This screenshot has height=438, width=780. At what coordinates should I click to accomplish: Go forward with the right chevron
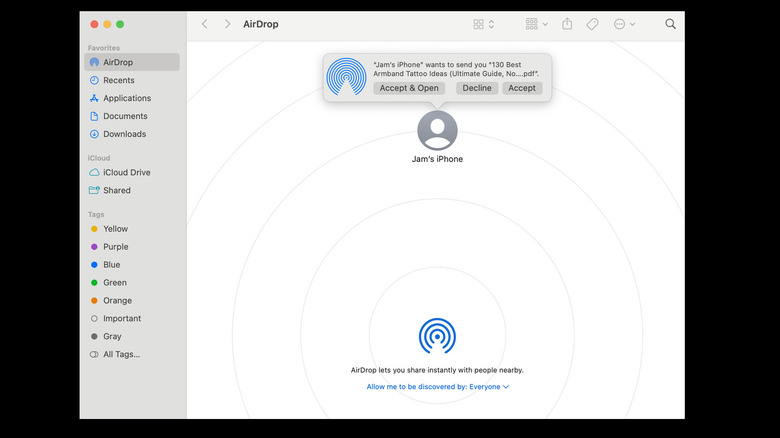point(227,24)
